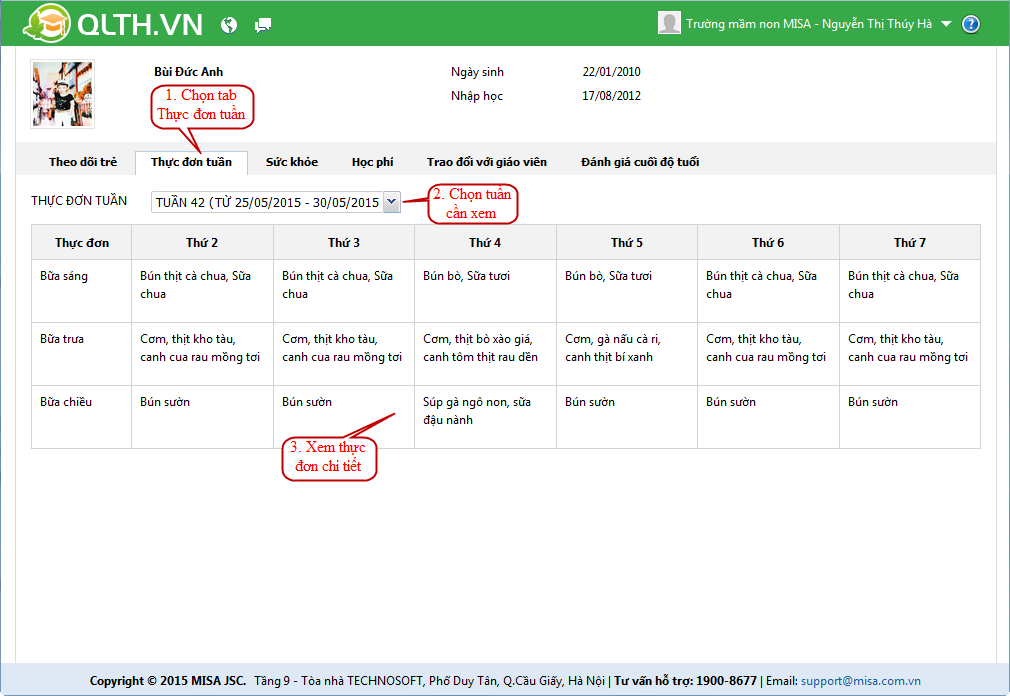Click Thứ 2 afternoon Bún sườn cell
Screen dimensions: 1010x696
(202, 417)
